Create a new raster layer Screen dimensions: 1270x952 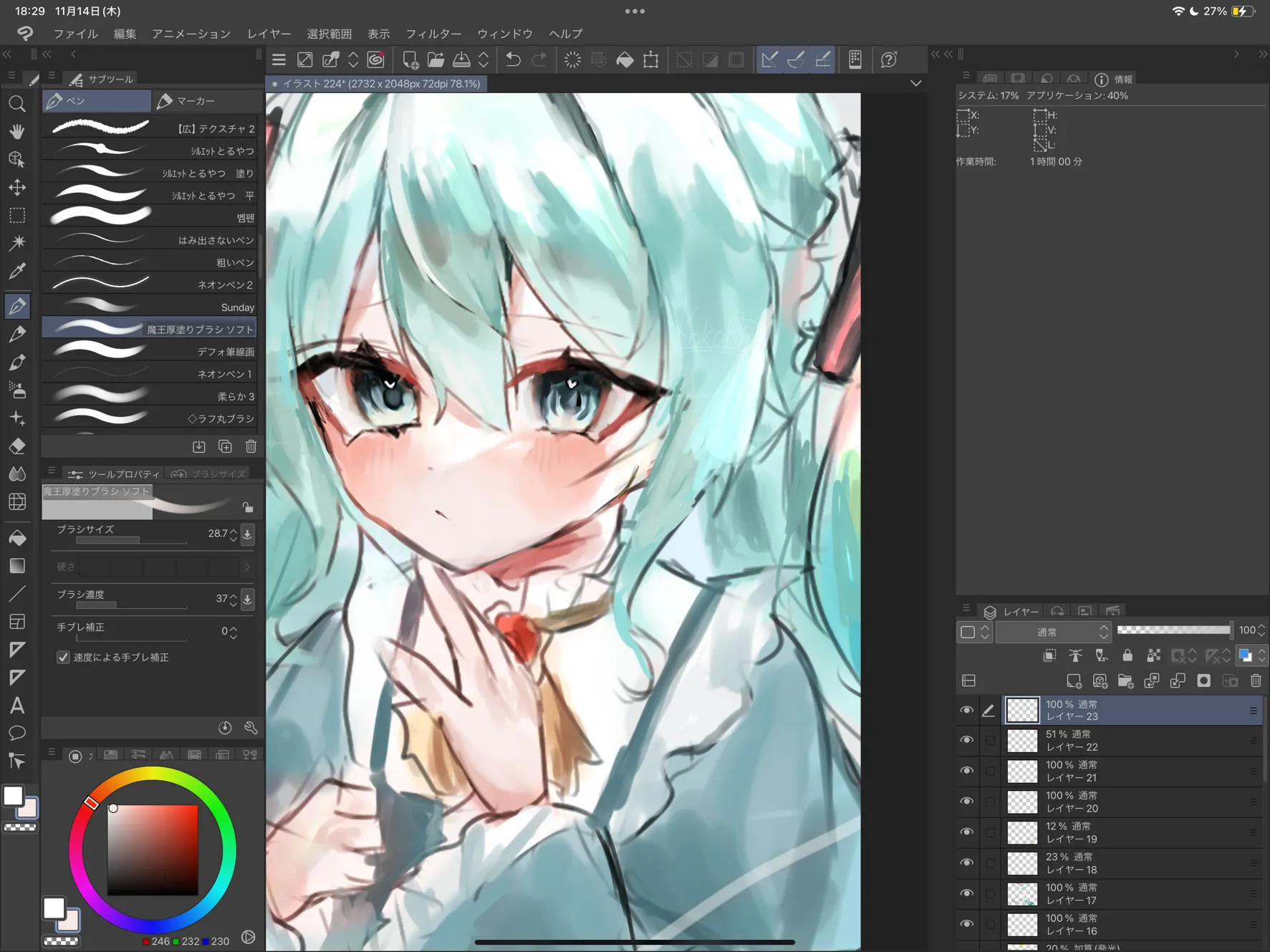[1074, 681]
